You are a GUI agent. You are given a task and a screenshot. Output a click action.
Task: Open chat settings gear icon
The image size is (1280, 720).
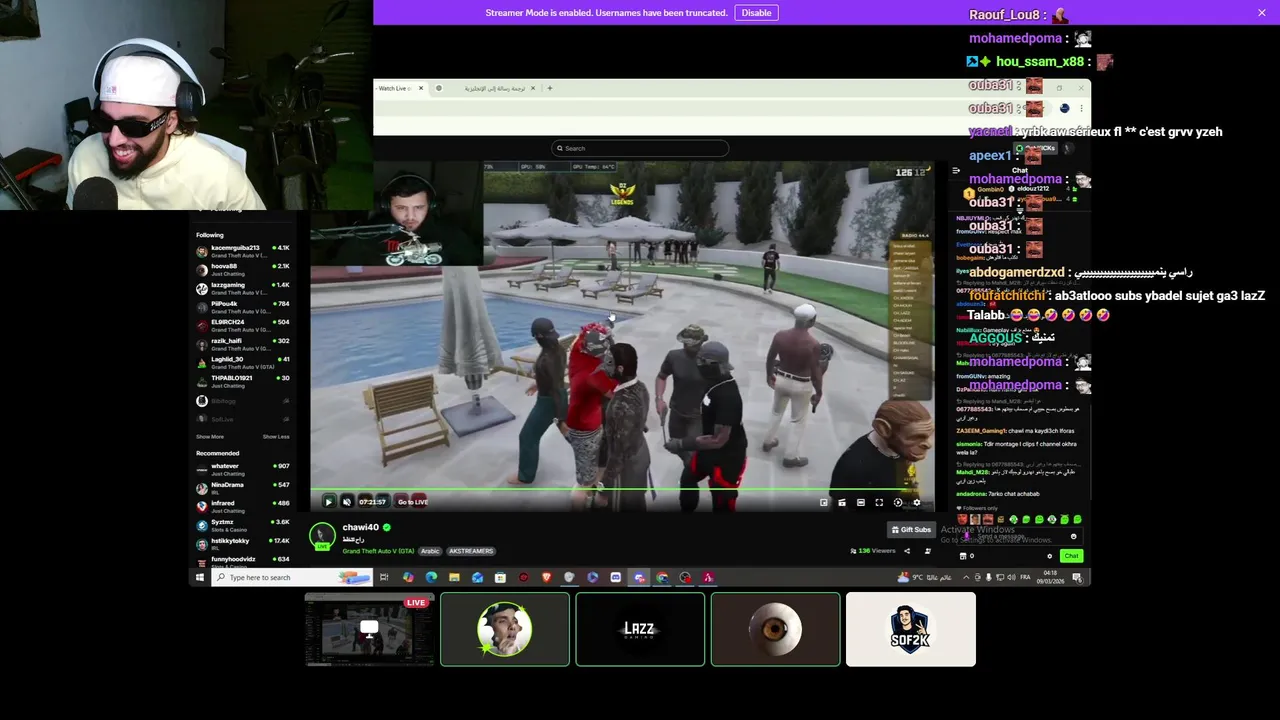pyautogui.click(x=1049, y=556)
